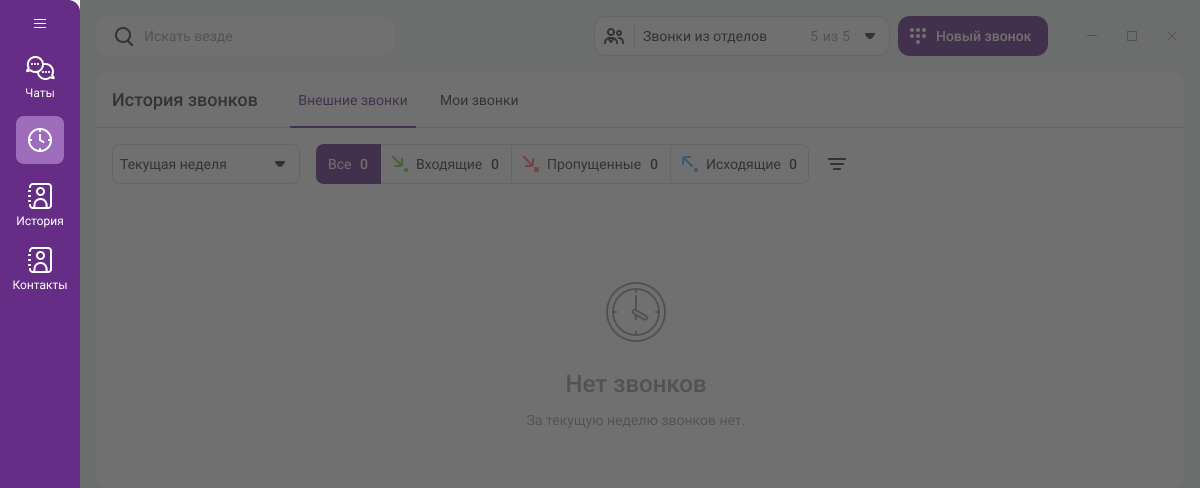Expand the Текущая неделя period dropdown
Screen dimensions: 1200x488
click(205, 164)
